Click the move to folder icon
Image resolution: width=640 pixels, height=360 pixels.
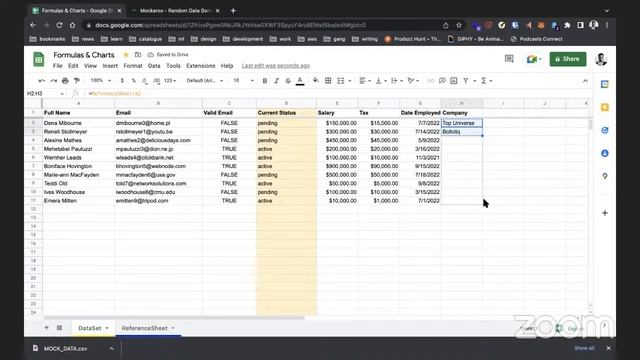point(138,55)
